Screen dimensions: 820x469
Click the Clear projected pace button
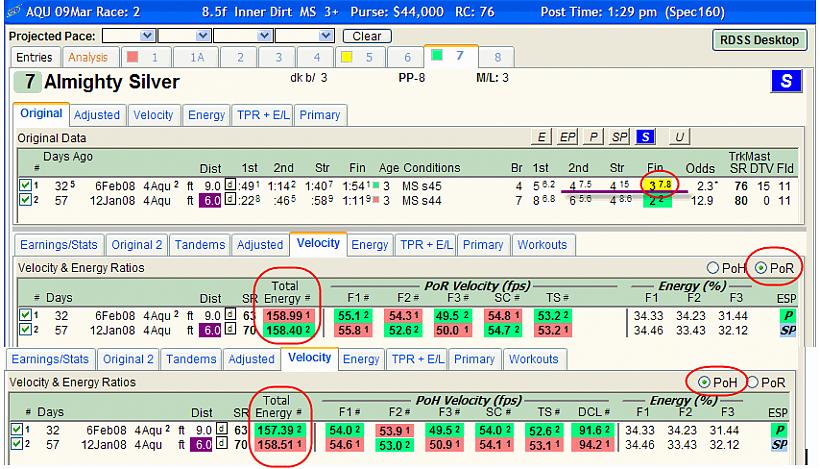click(x=367, y=36)
